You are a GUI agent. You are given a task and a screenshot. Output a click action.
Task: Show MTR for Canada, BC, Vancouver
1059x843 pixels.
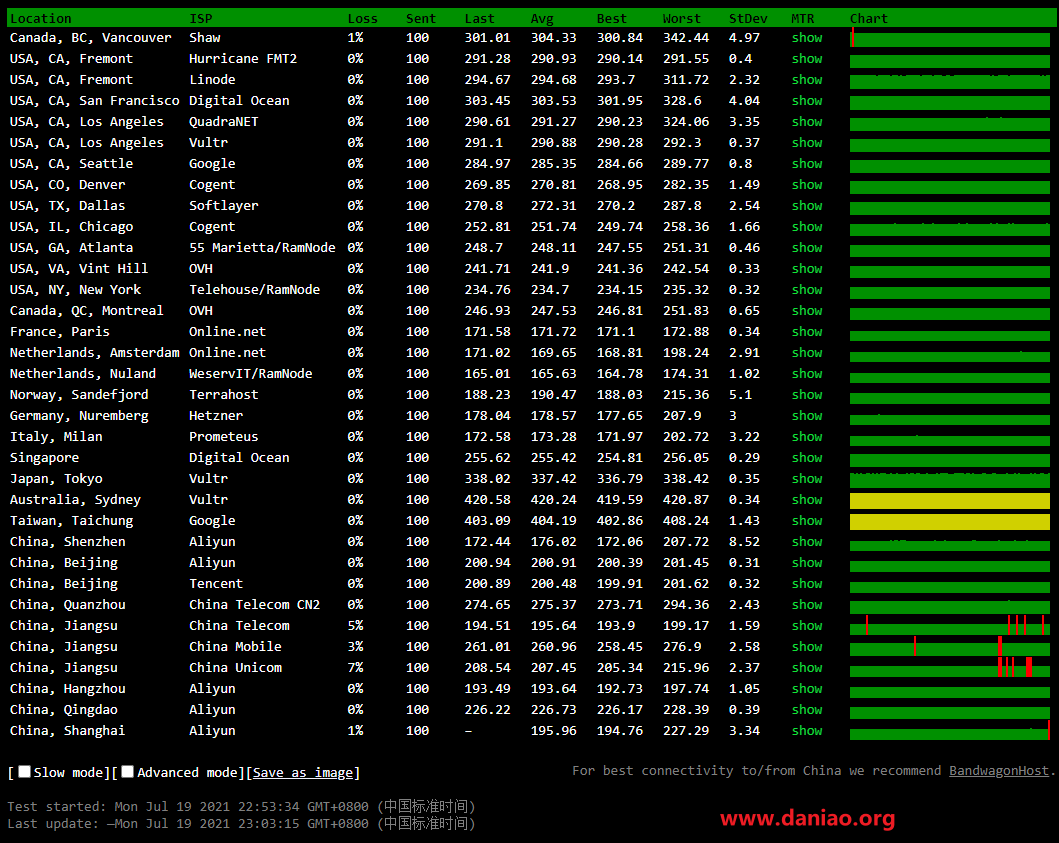(x=807, y=38)
